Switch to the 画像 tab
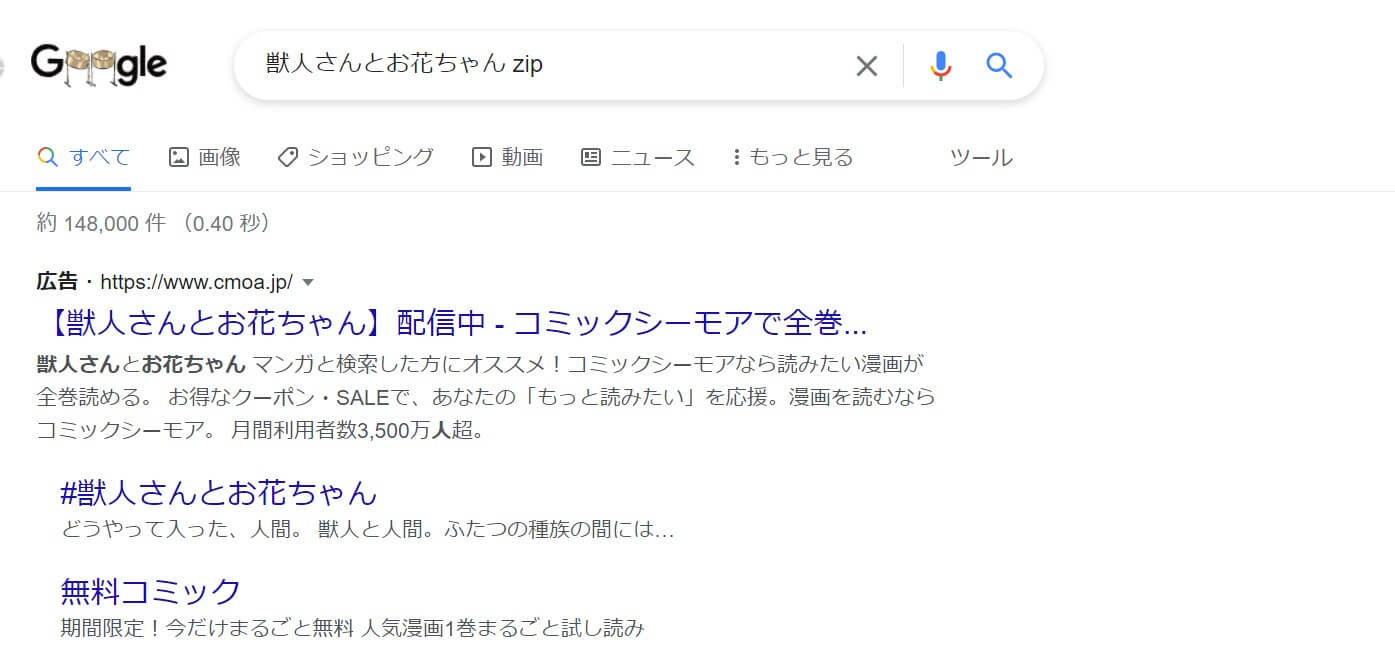 [x=205, y=157]
